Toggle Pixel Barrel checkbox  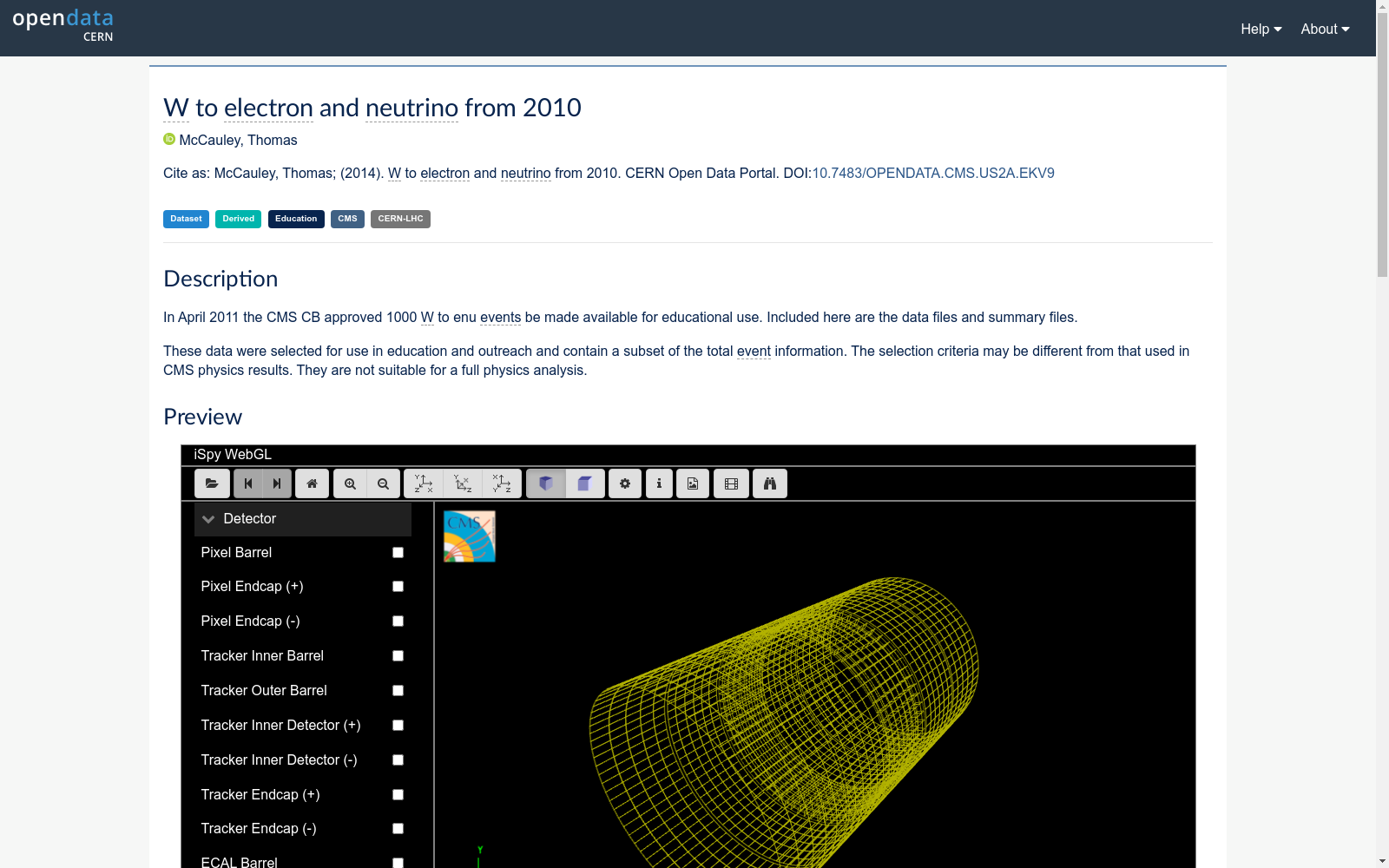(x=398, y=552)
